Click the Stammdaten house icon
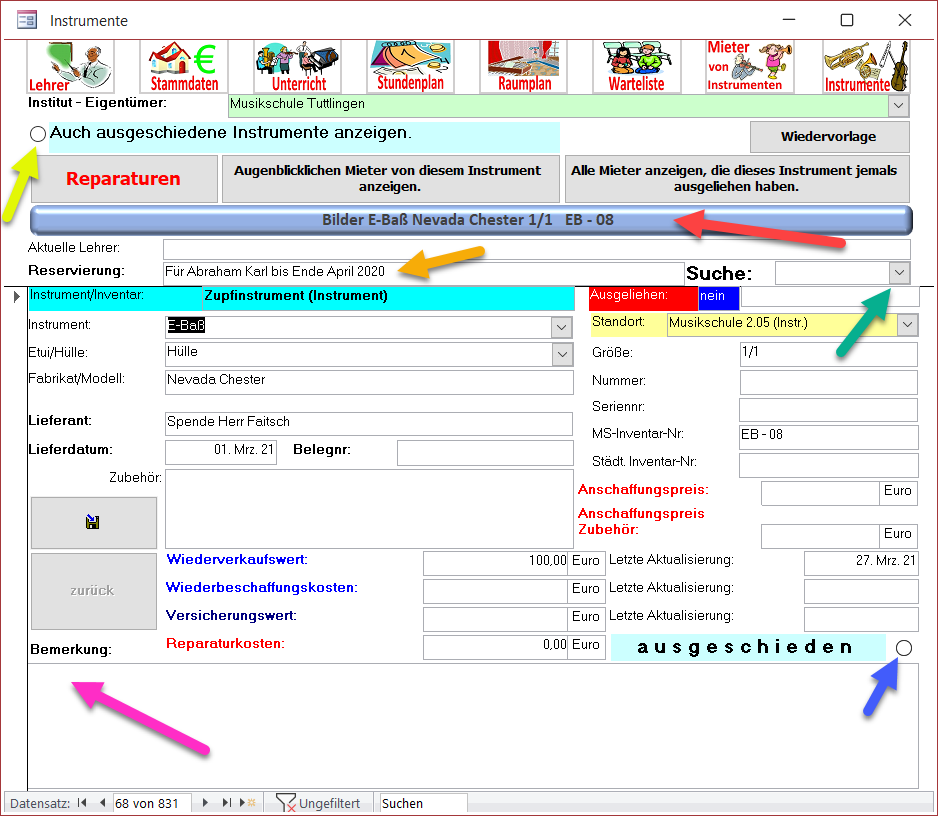The height and width of the screenshot is (816, 938). coord(184,66)
